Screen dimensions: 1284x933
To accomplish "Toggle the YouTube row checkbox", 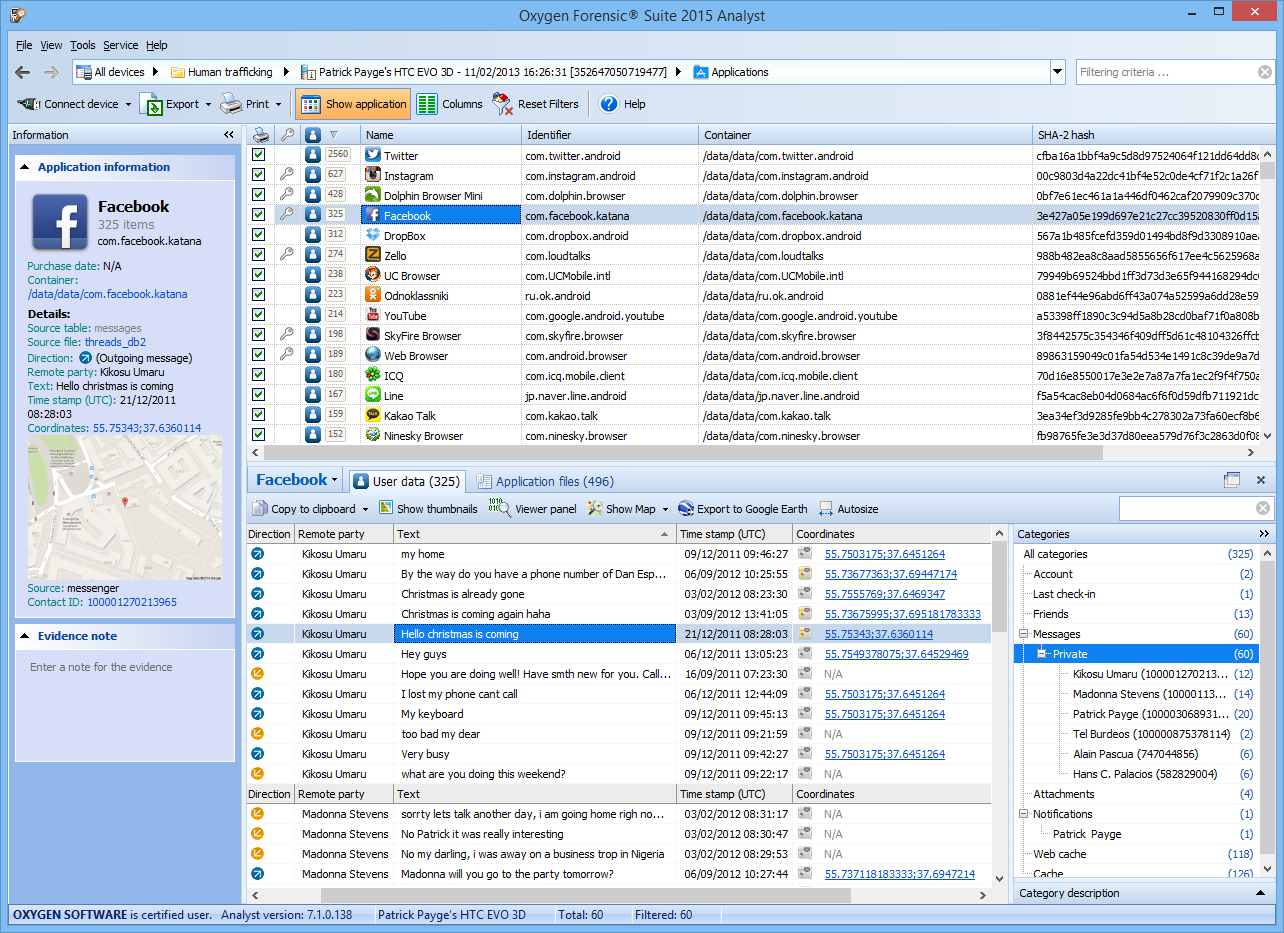I will (x=259, y=316).
